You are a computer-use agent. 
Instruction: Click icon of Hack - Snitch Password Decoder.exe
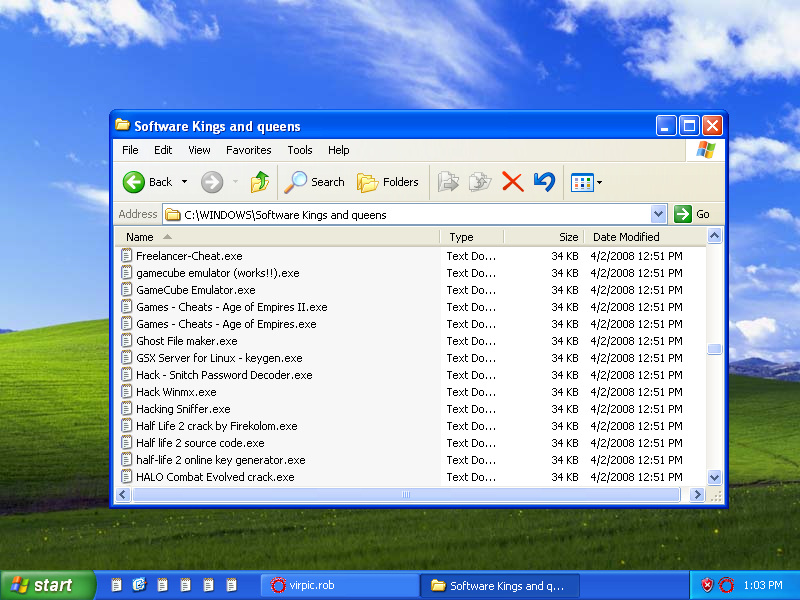click(126, 374)
